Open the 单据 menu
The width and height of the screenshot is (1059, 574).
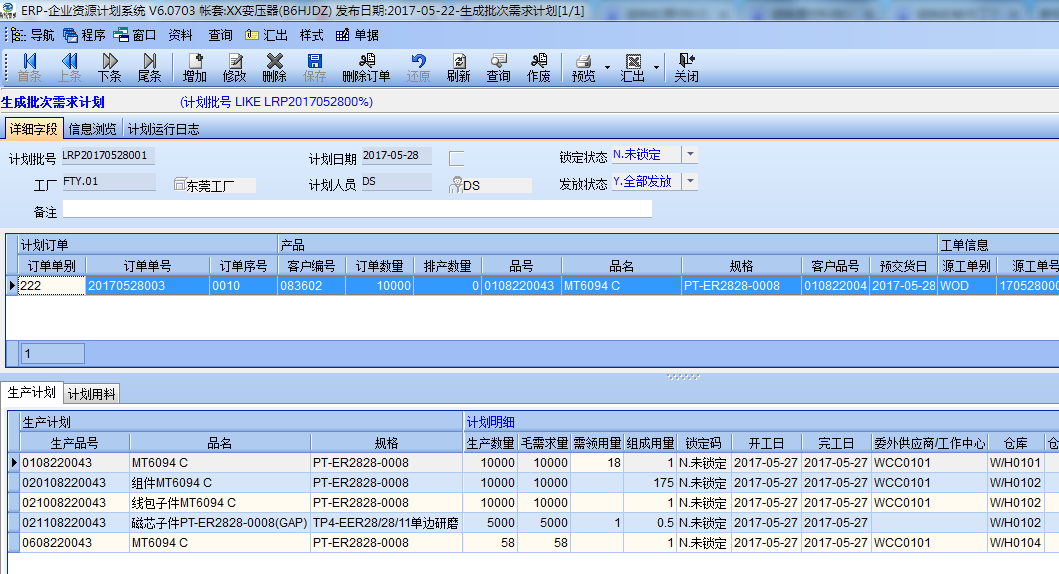pos(357,35)
